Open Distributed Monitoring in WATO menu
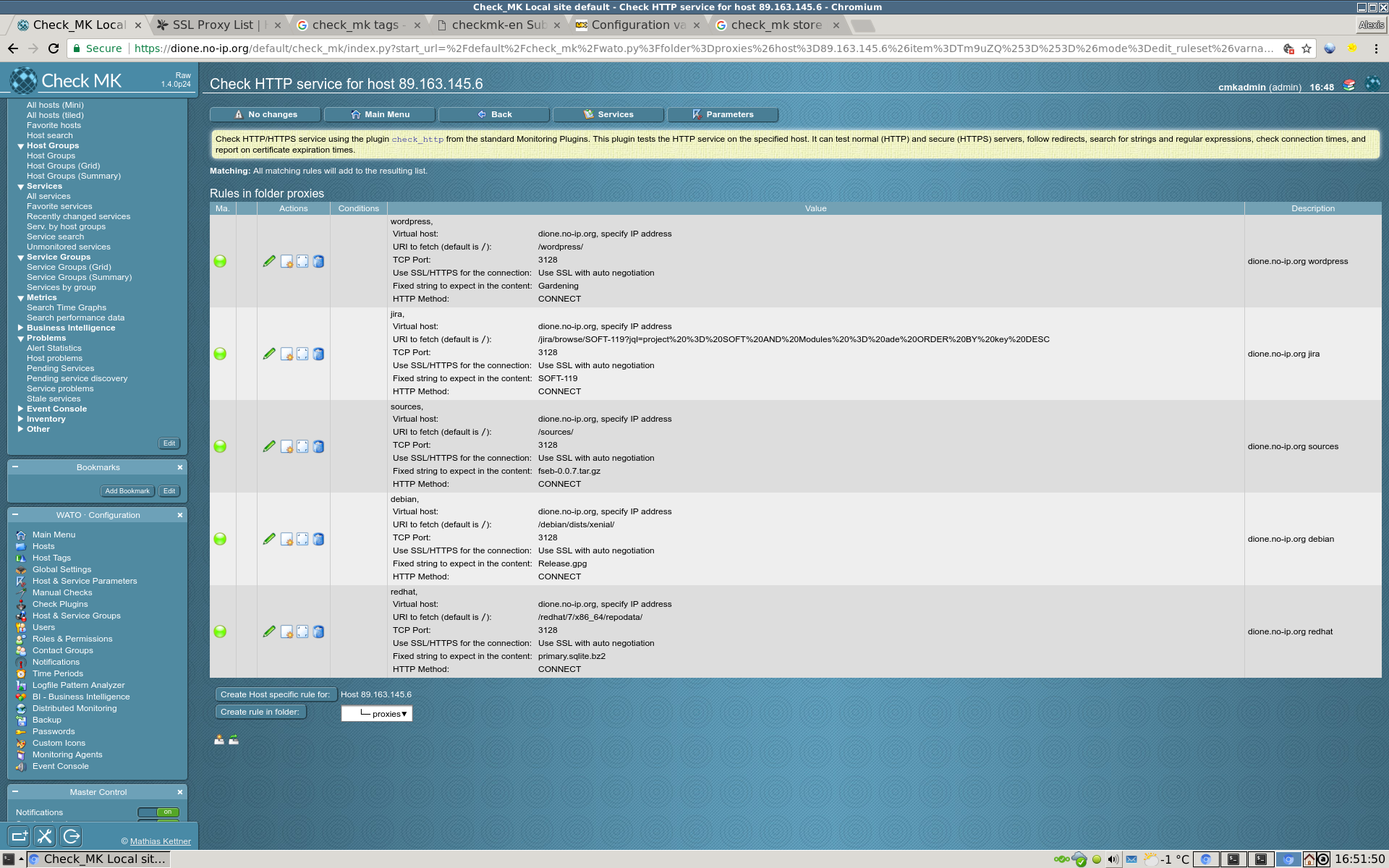Screen dimensions: 1389x868 pos(74,708)
